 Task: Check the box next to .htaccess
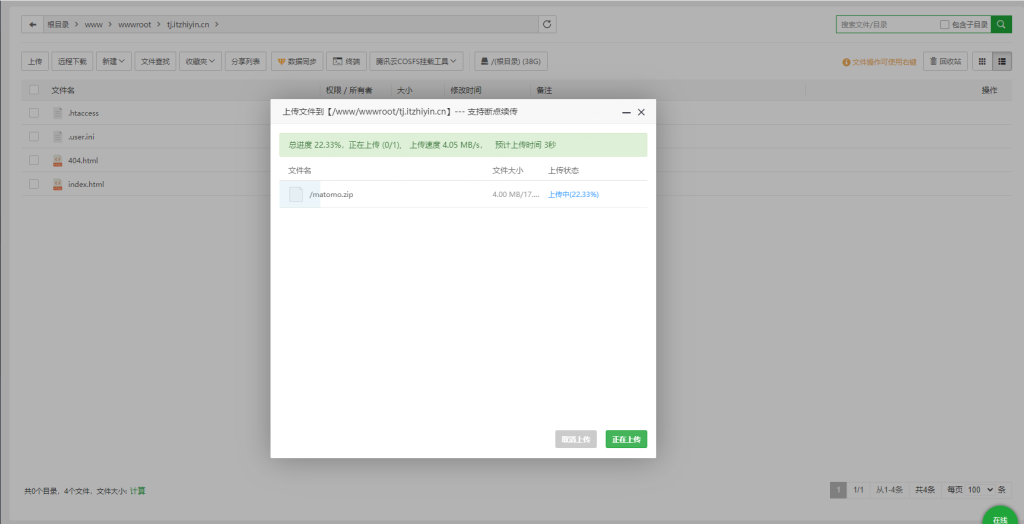[x=34, y=113]
